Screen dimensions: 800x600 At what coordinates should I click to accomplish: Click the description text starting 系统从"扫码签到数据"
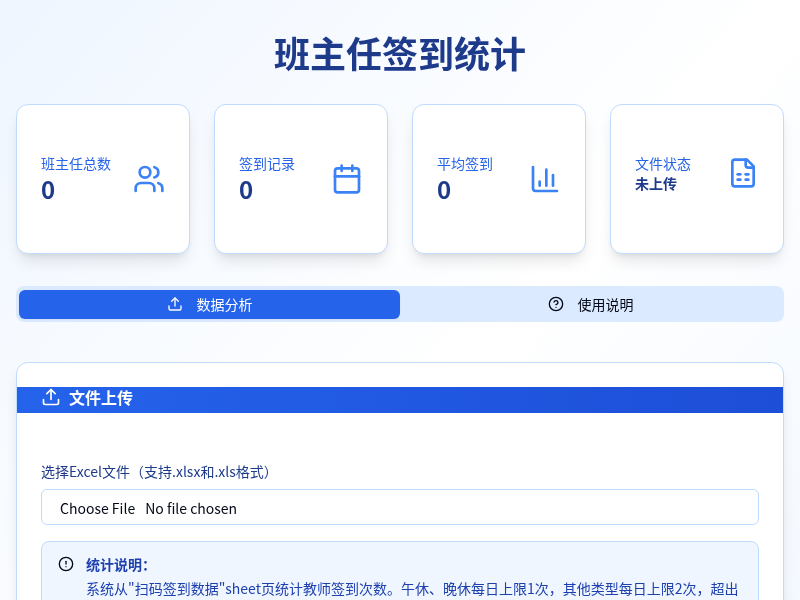click(x=412, y=589)
